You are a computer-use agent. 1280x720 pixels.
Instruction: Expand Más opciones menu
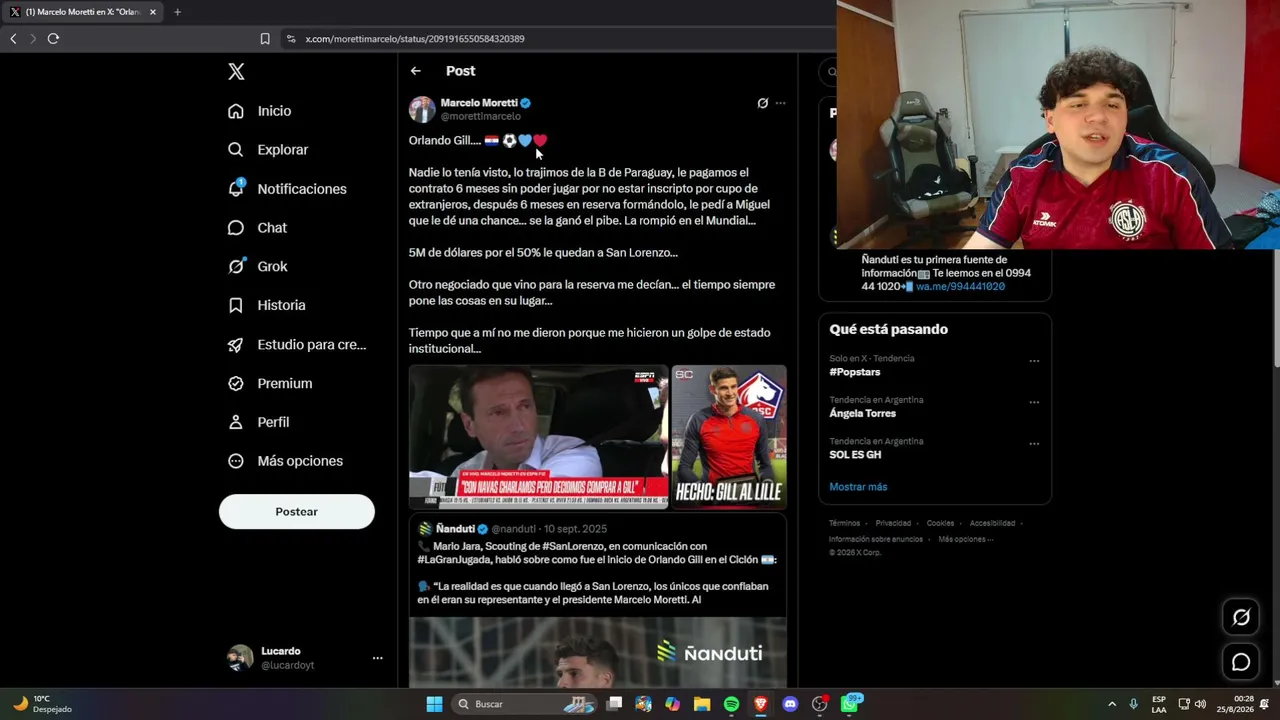(285, 461)
